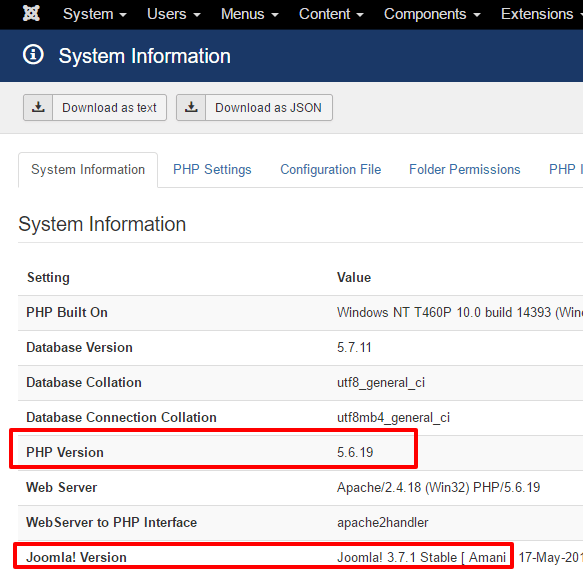Select the Database Collation label

[x=84, y=382]
